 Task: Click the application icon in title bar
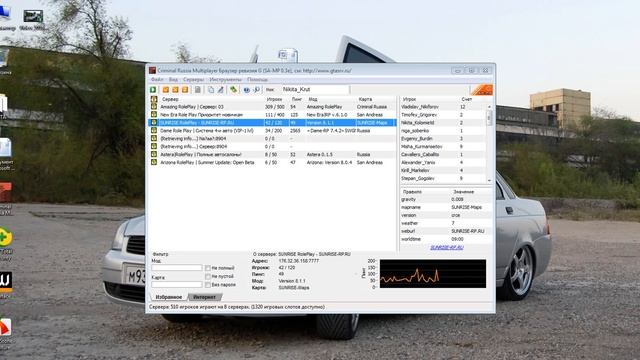point(152,70)
